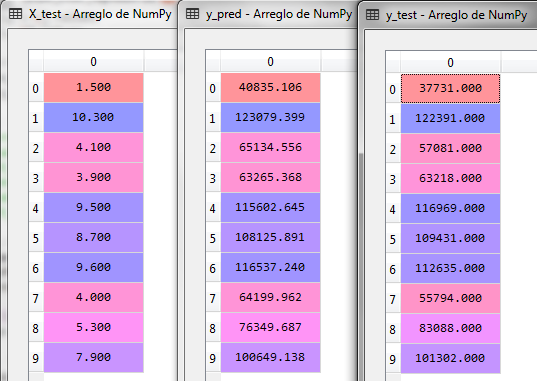
Task: Select y_pred cell 63265.368
Action: [x=271, y=177]
